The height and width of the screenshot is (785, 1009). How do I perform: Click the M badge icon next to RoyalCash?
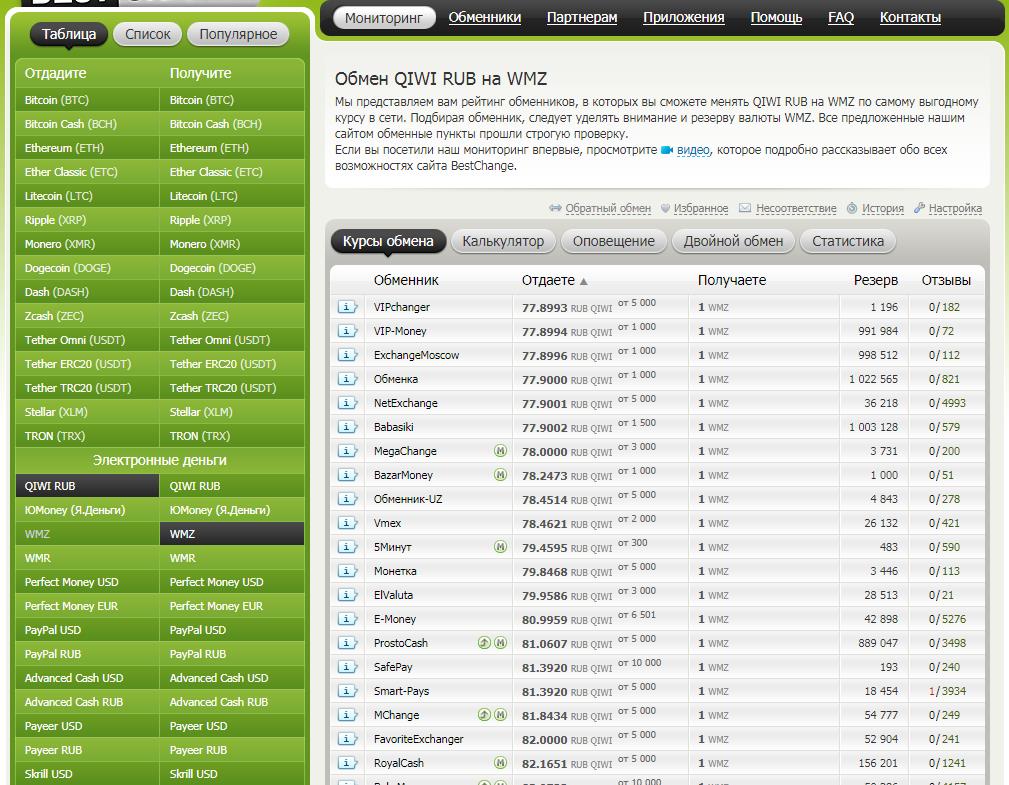tap(500, 762)
